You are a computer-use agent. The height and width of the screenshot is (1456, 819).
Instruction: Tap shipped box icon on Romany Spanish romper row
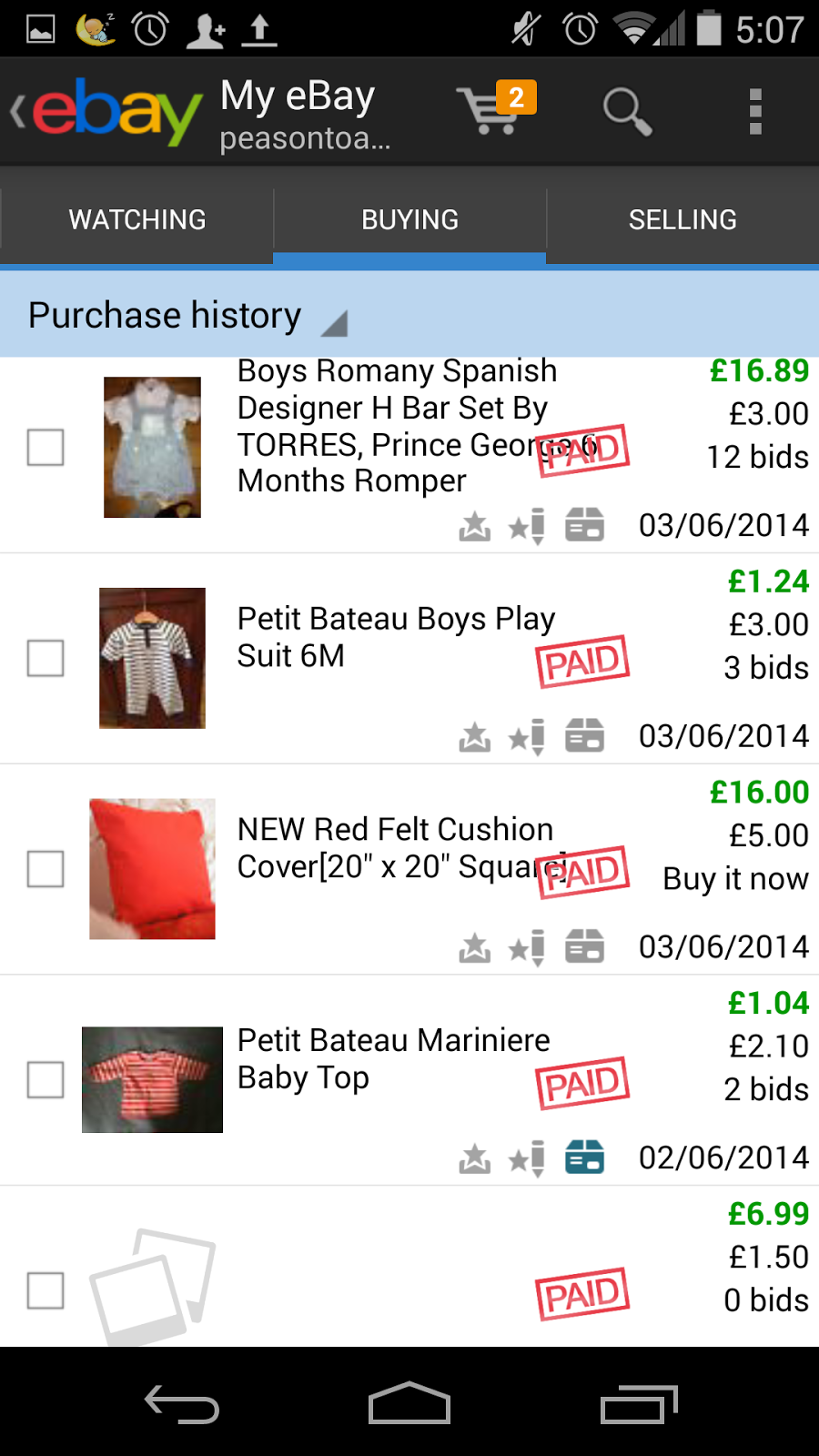coord(584,526)
